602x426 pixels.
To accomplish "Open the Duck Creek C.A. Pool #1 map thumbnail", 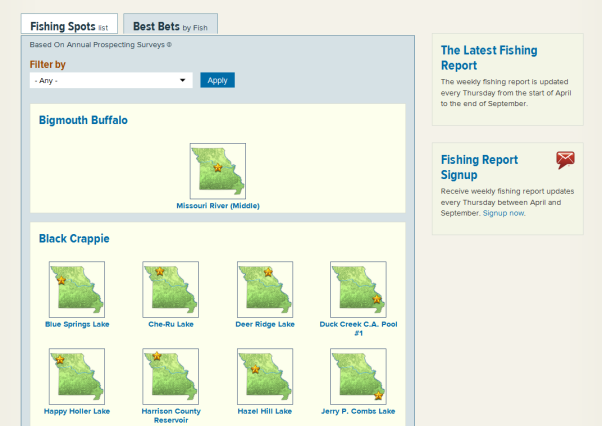I will pyautogui.click(x=358, y=289).
